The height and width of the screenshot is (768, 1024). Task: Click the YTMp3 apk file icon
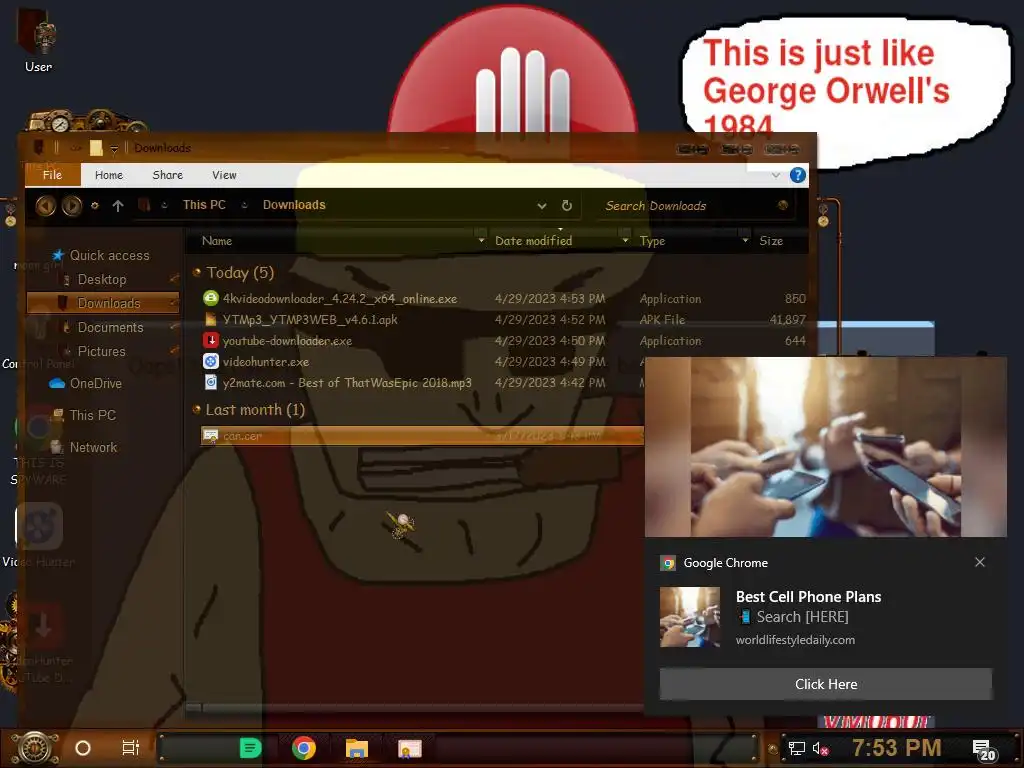click(x=210, y=319)
